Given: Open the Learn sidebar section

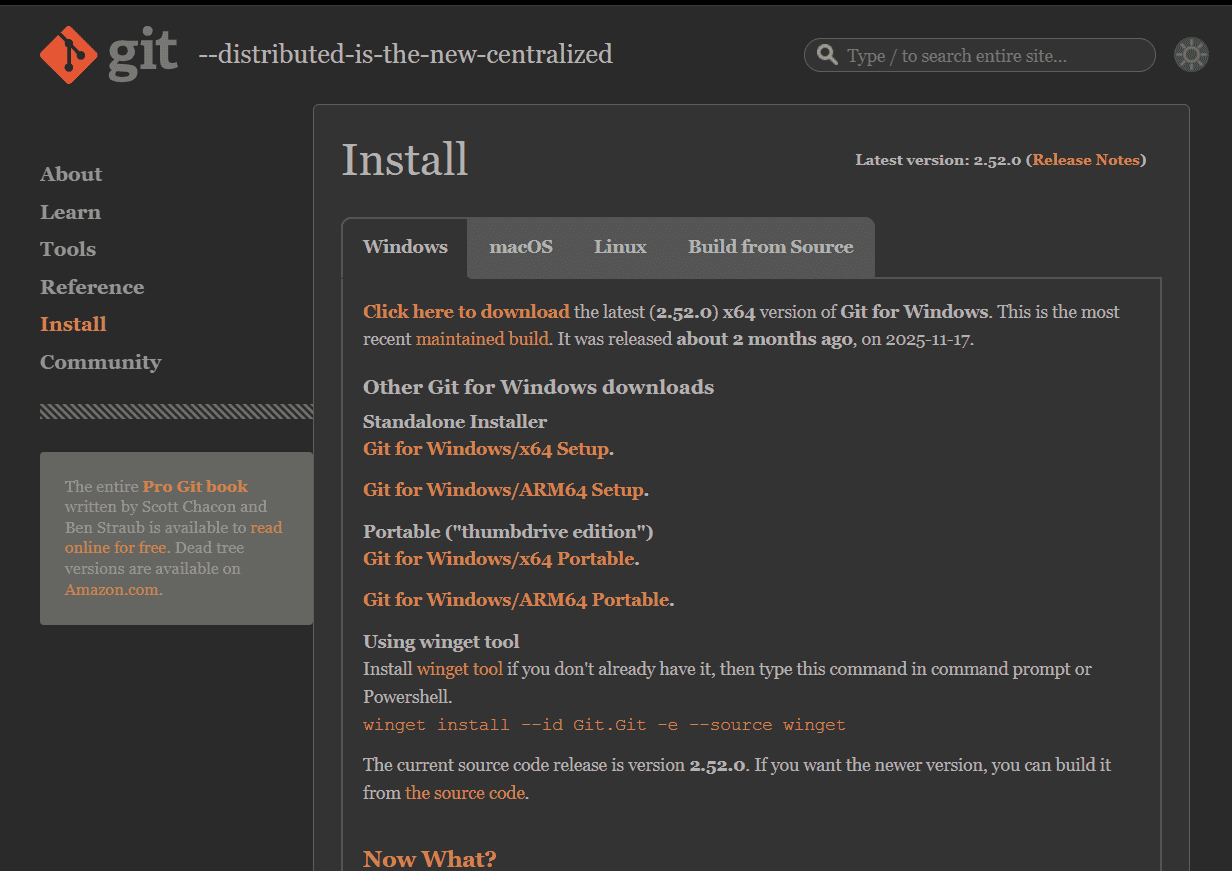Looking at the screenshot, I should [70, 212].
